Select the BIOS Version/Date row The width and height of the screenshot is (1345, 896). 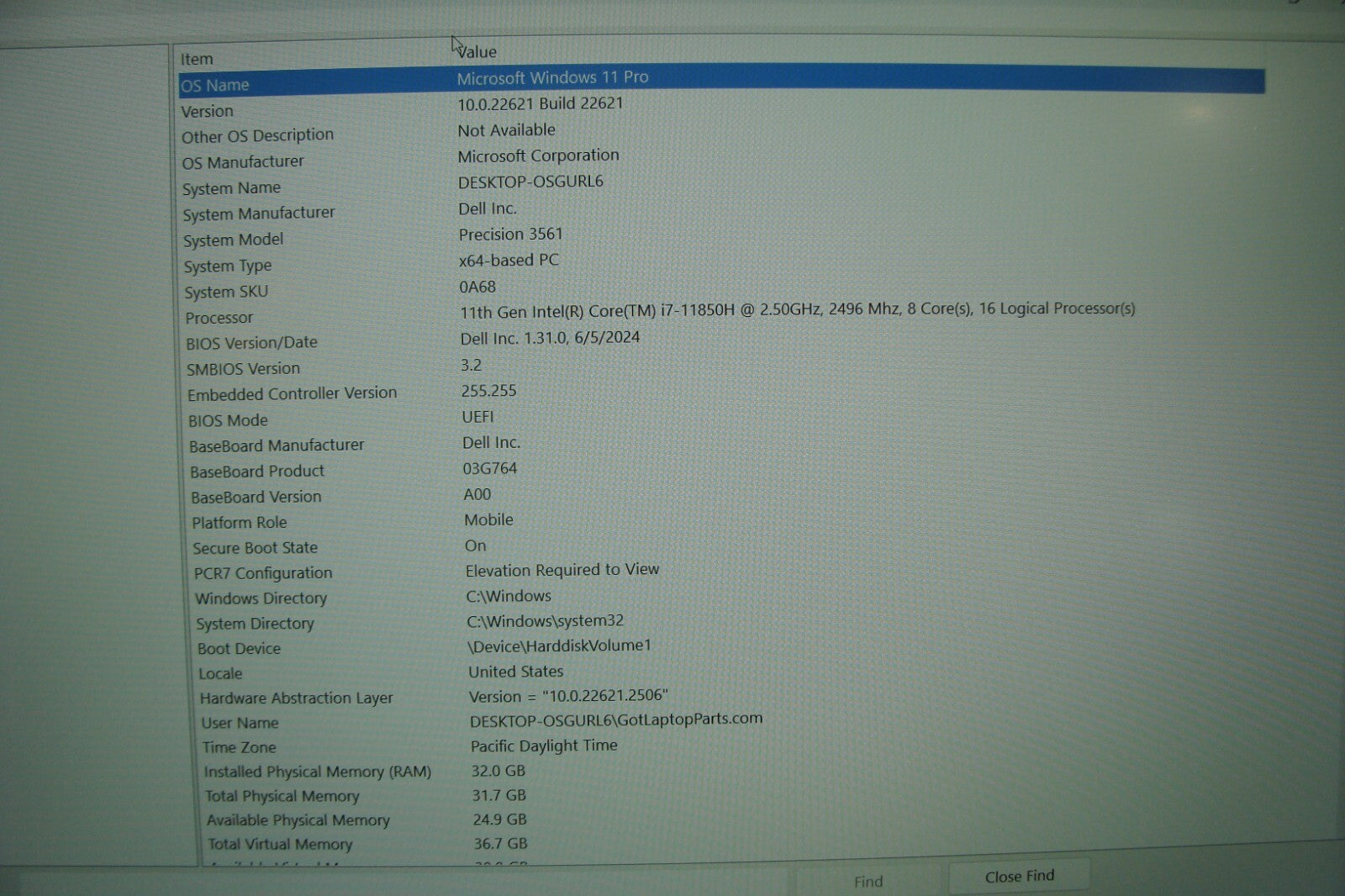[x=252, y=343]
